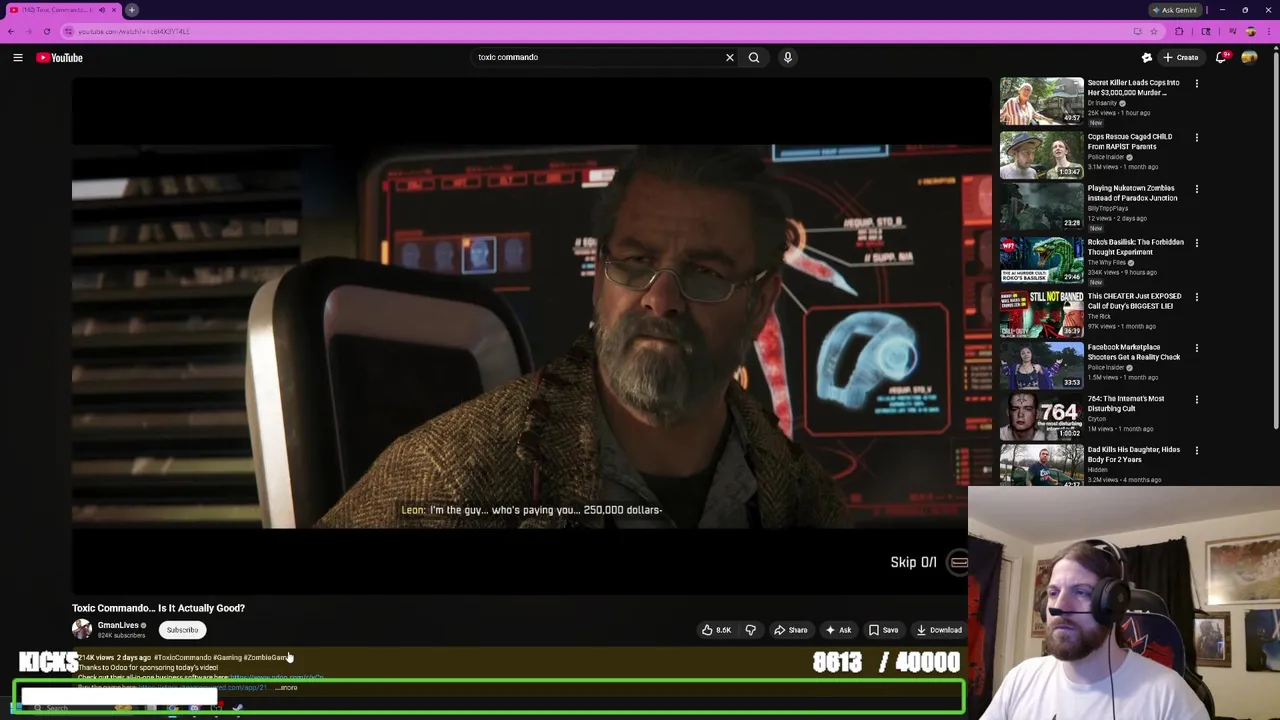Bookmark this page with the star

pyautogui.click(x=1153, y=31)
